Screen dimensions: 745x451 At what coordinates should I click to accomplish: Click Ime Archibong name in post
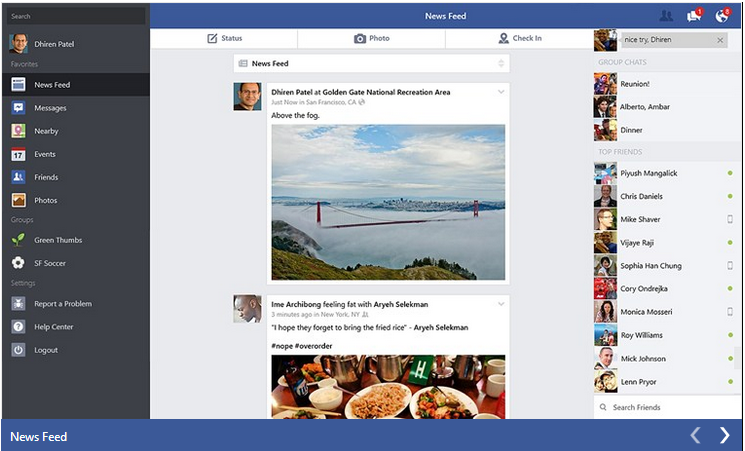[x=296, y=304]
